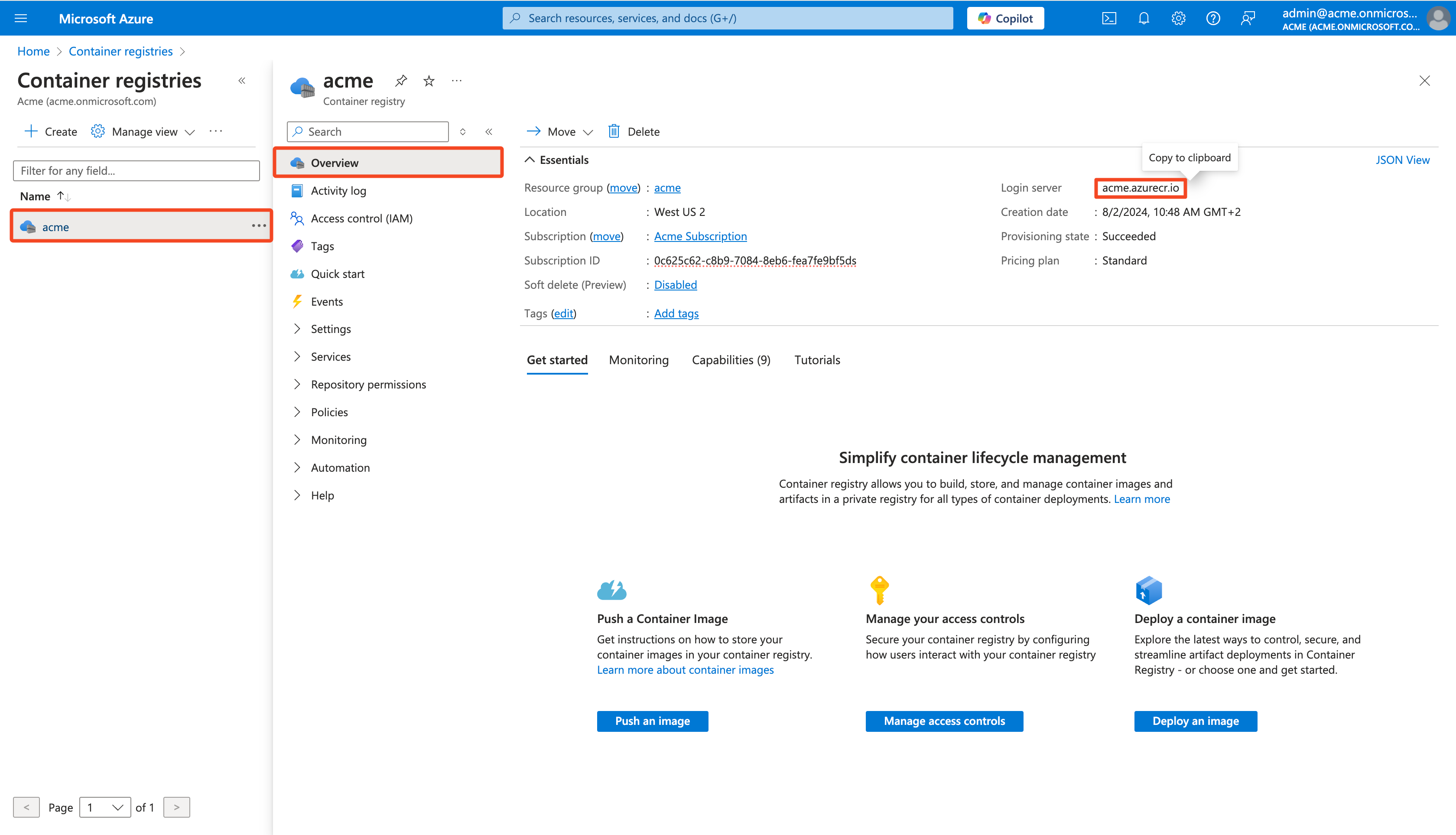The height and width of the screenshot is (835, 1456).
Task: Click Home breadcrumb link
Action: click(33, 51)
